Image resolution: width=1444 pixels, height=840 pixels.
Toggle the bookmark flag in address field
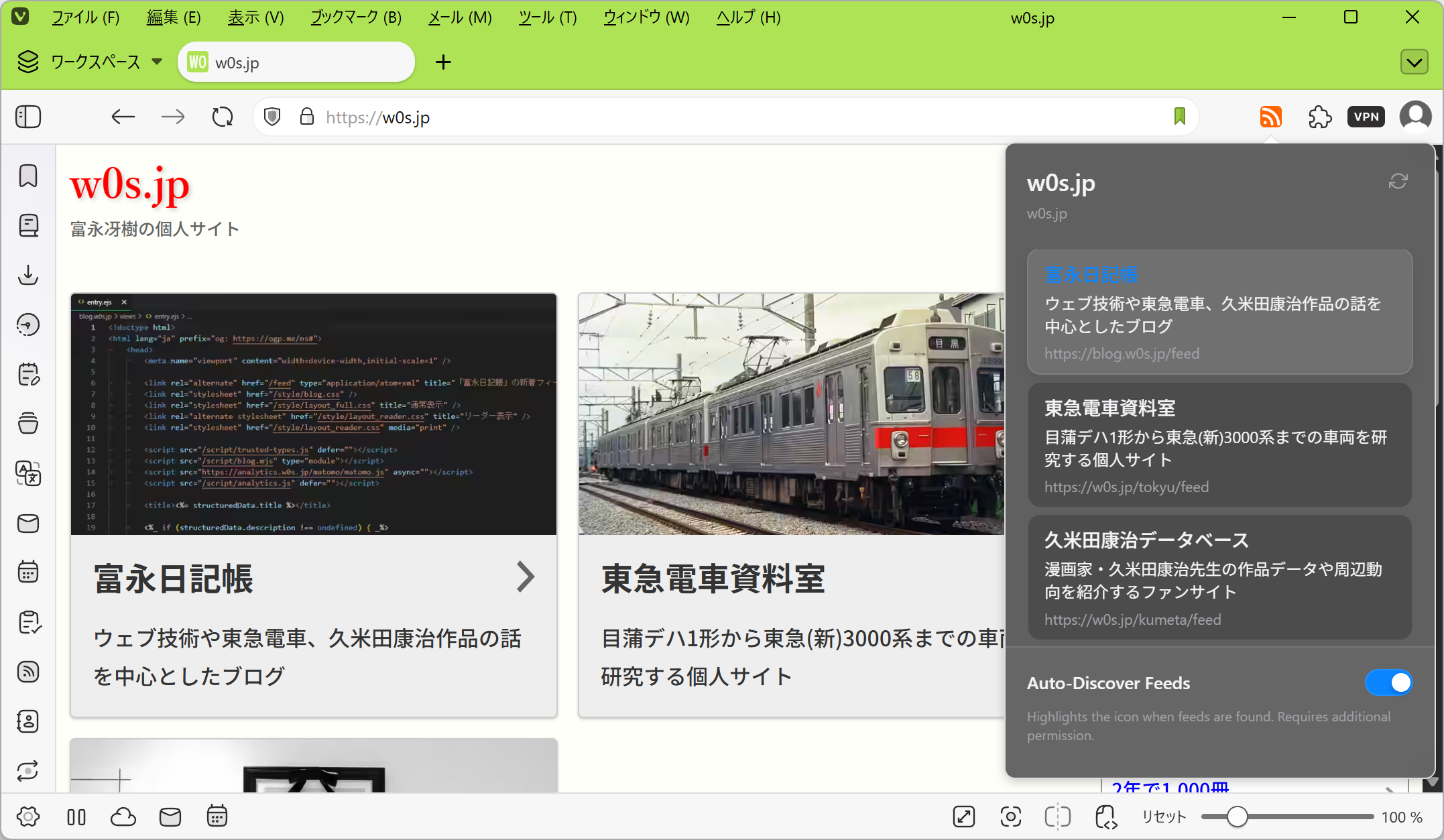pos(1179,117)
